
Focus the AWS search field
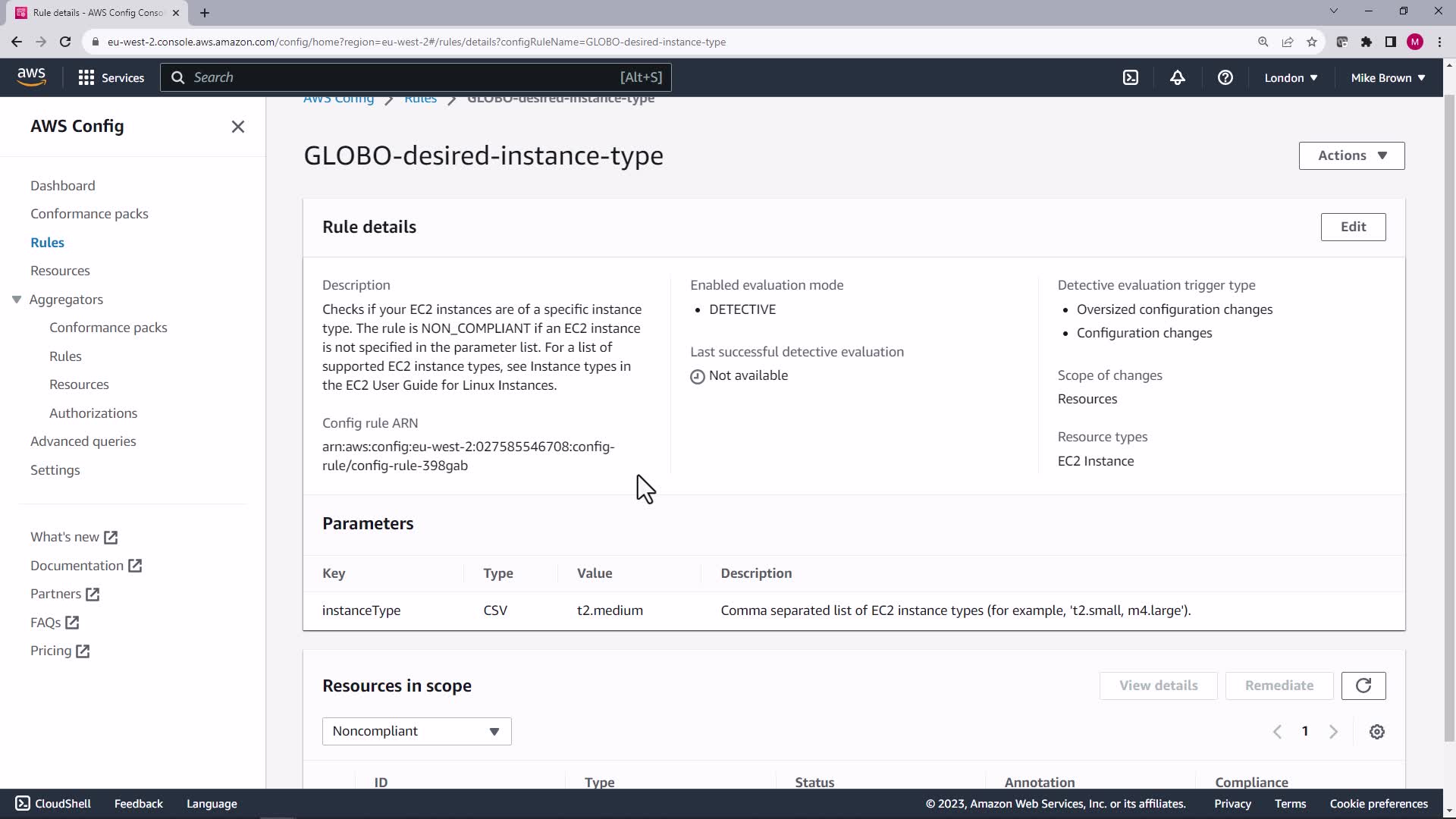(x=415, y=77)
